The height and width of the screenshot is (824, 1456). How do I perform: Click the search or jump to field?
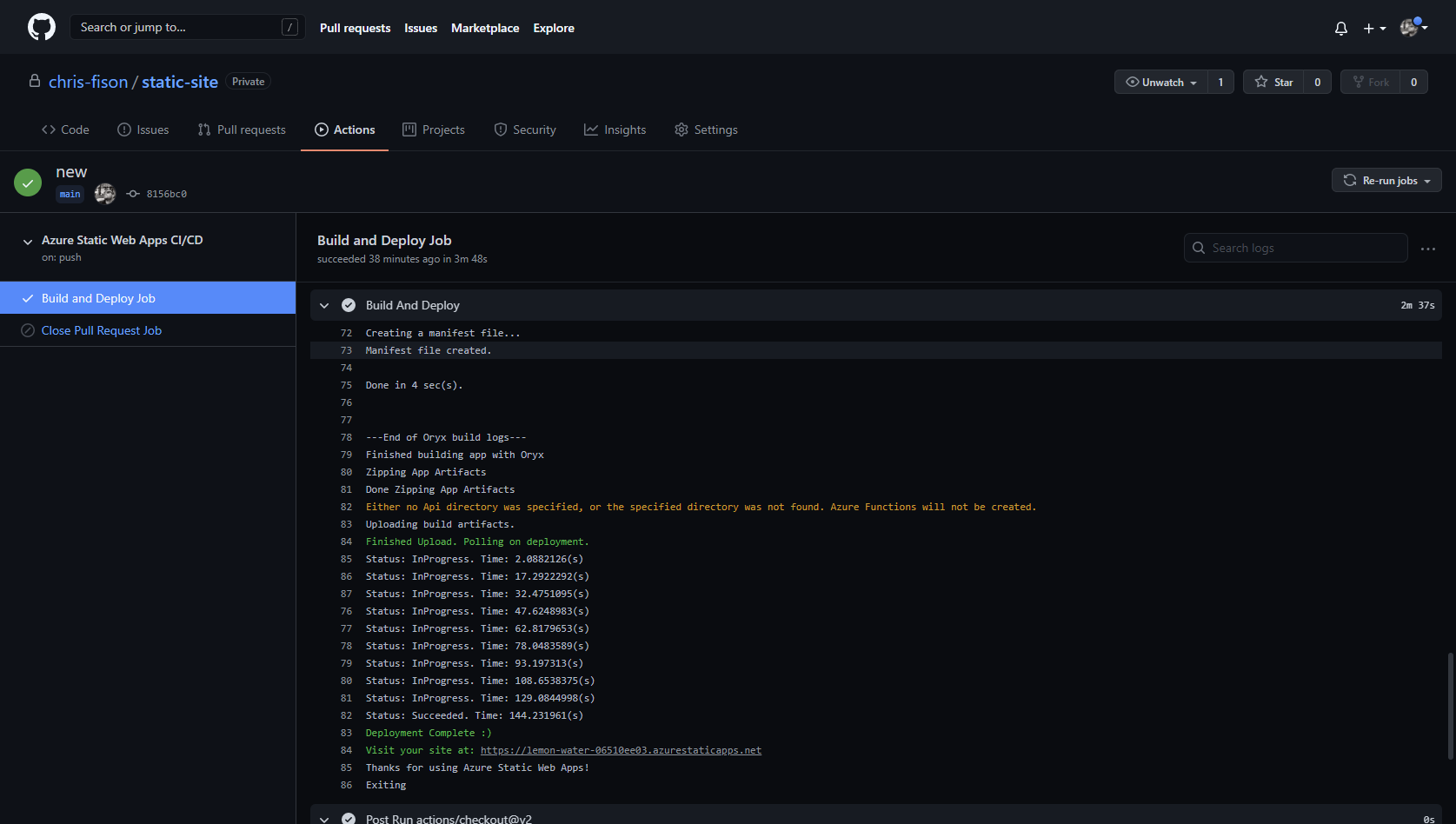tap(188, 27)
